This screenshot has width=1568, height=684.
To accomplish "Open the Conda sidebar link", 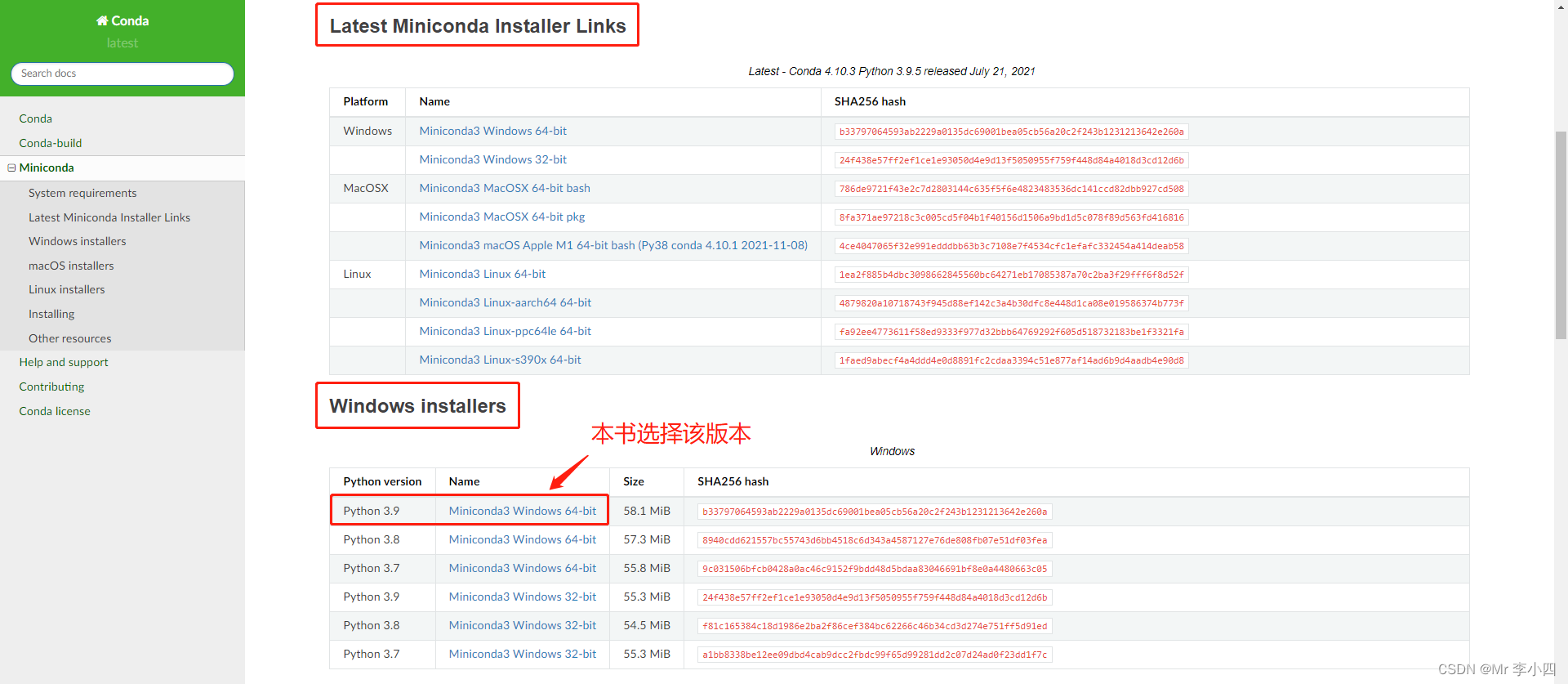I will 36,118.
